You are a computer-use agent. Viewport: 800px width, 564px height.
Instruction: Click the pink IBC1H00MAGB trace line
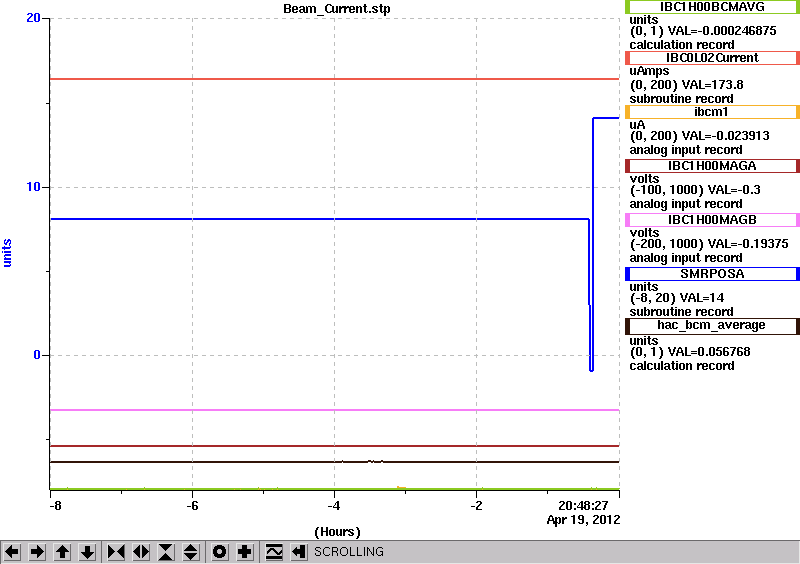coord(334,410)
